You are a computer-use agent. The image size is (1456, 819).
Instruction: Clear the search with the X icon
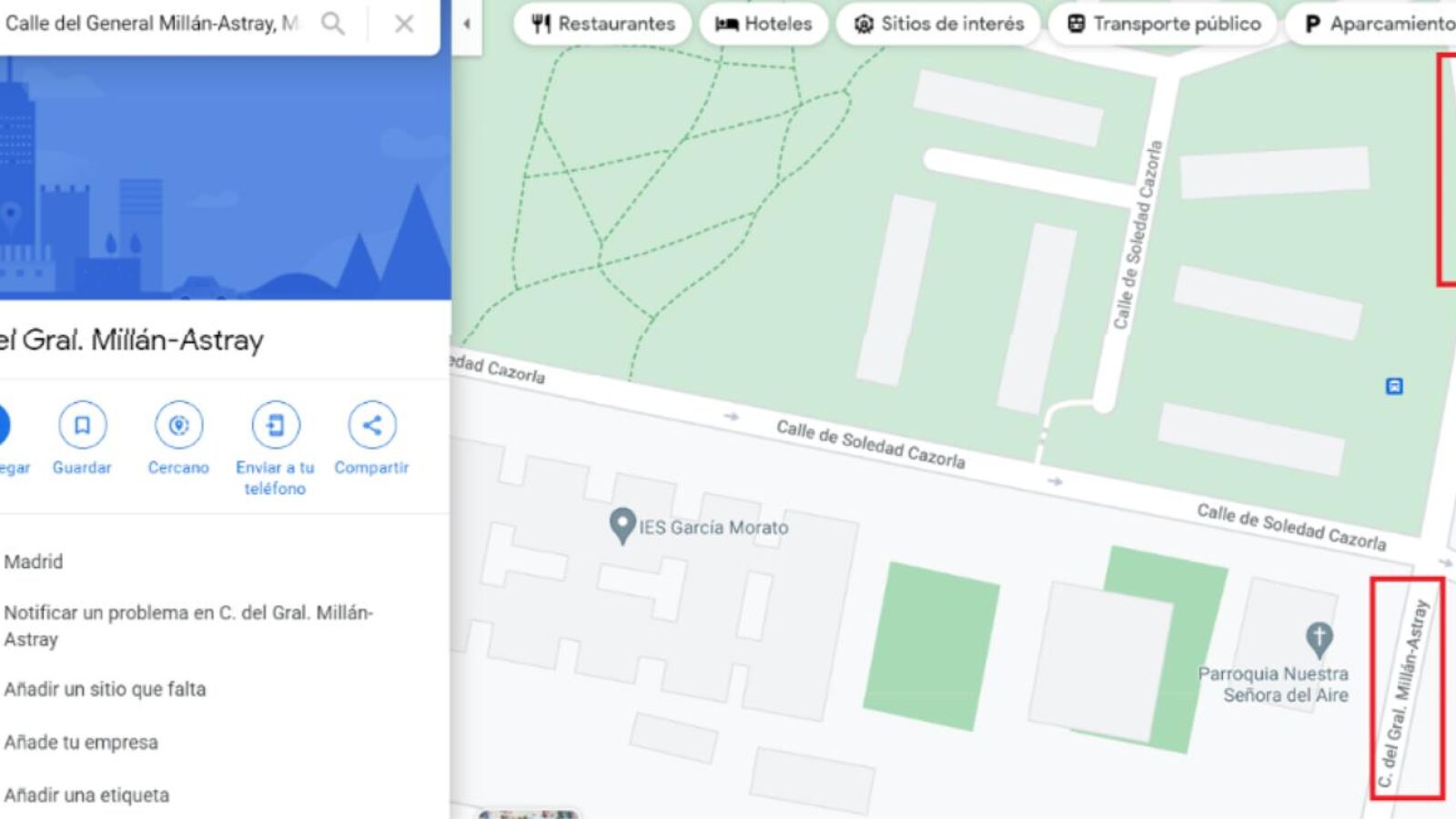pos(404,24)
